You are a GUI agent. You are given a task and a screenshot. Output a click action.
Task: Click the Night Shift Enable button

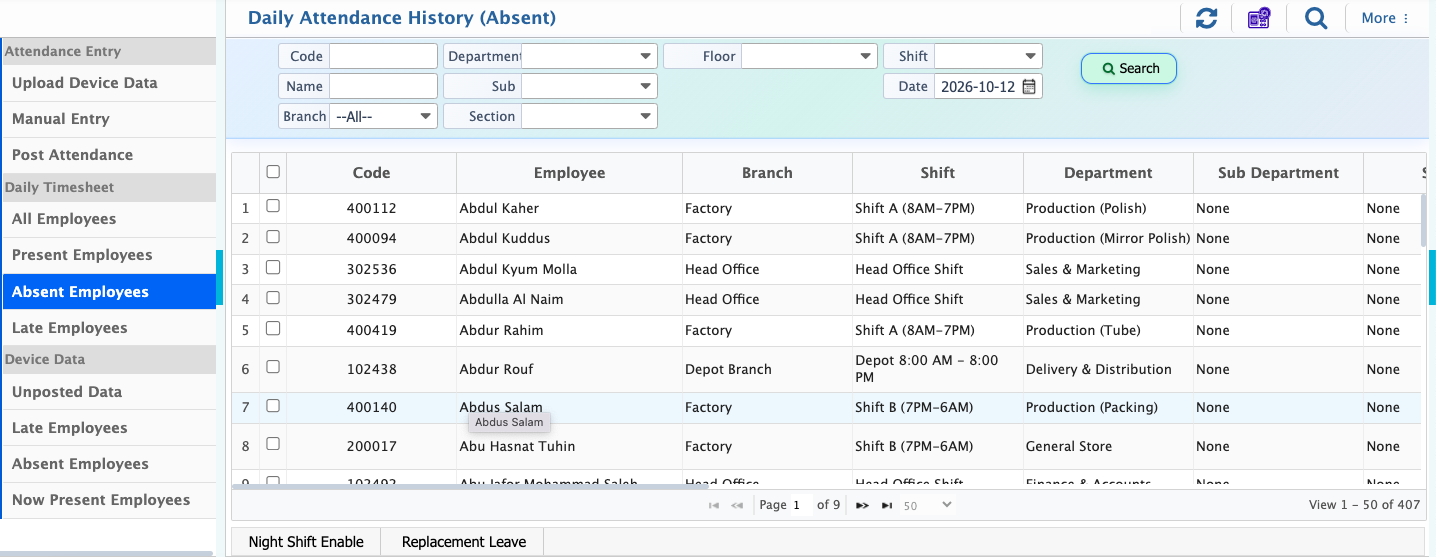pyautogui.click(x=306, y=542)
